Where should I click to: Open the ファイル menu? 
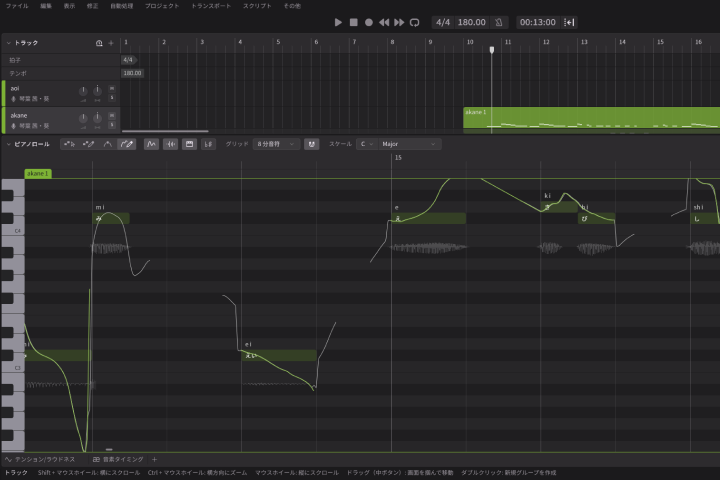(17, 6)
